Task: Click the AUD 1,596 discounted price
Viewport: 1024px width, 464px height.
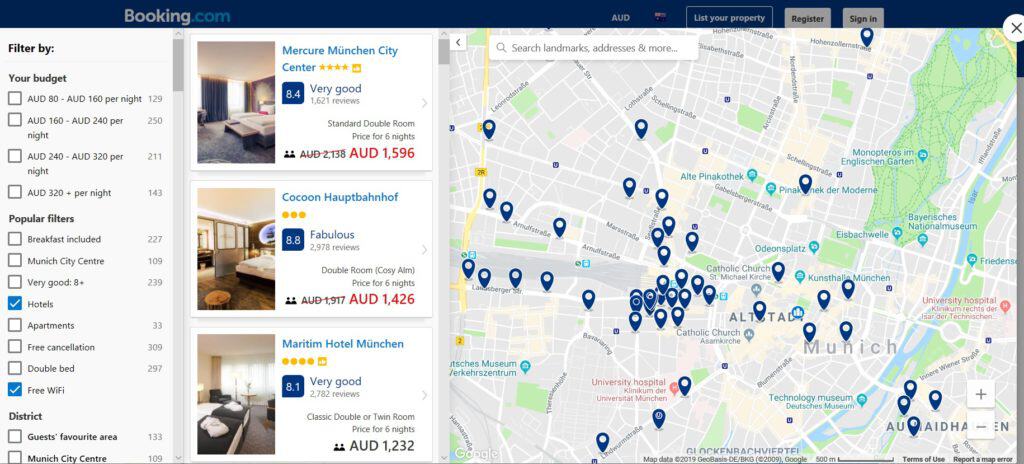Action: point(381,154)
